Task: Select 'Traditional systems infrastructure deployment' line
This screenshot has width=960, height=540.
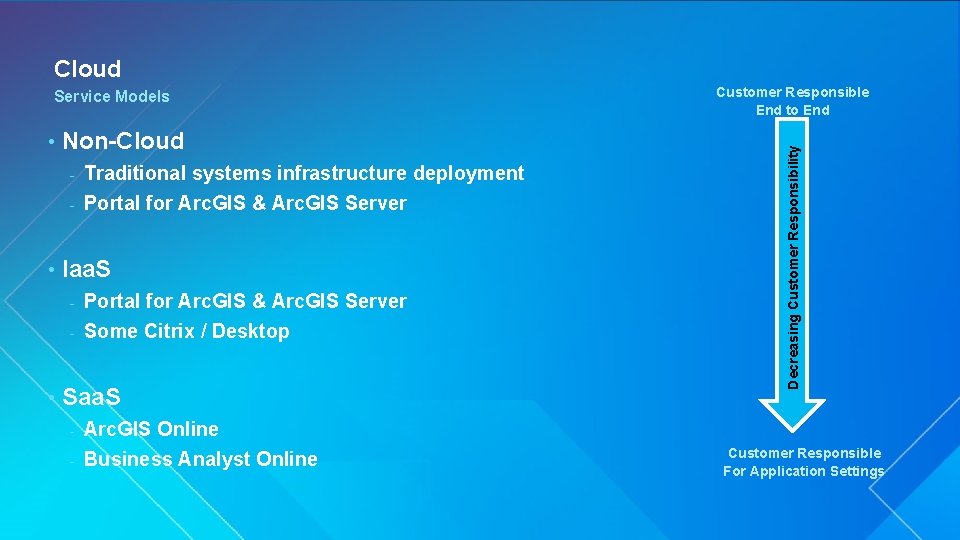Action: (x=304, y=173)
